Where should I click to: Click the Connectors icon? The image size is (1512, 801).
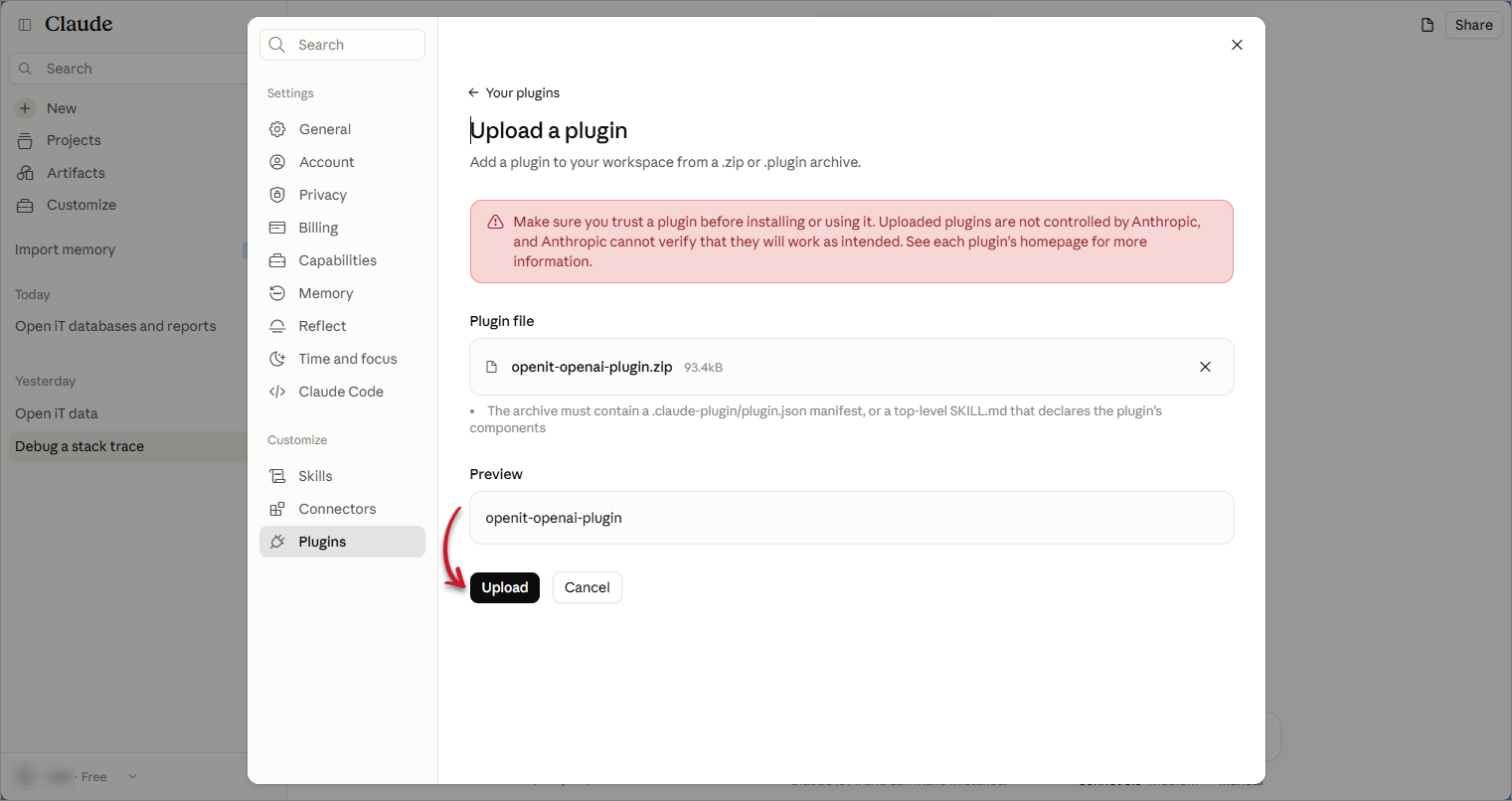click(x=277, y=509)
